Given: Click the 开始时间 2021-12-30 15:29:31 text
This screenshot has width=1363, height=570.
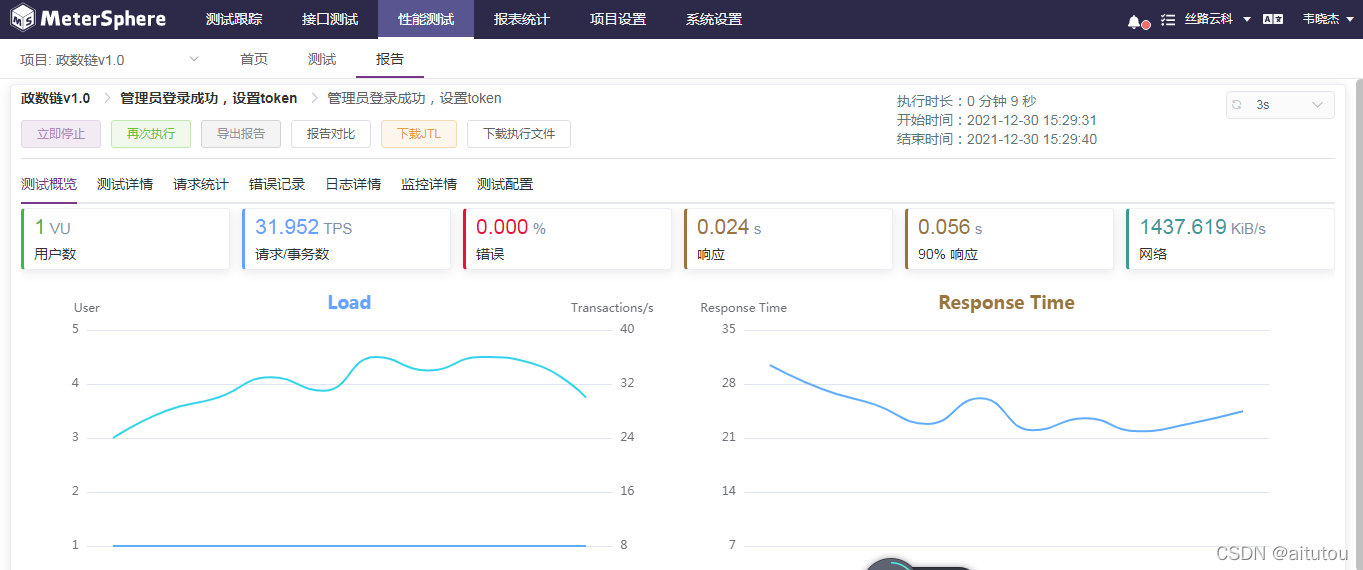Looking at the screenshot, I should (x=997, y=120).
